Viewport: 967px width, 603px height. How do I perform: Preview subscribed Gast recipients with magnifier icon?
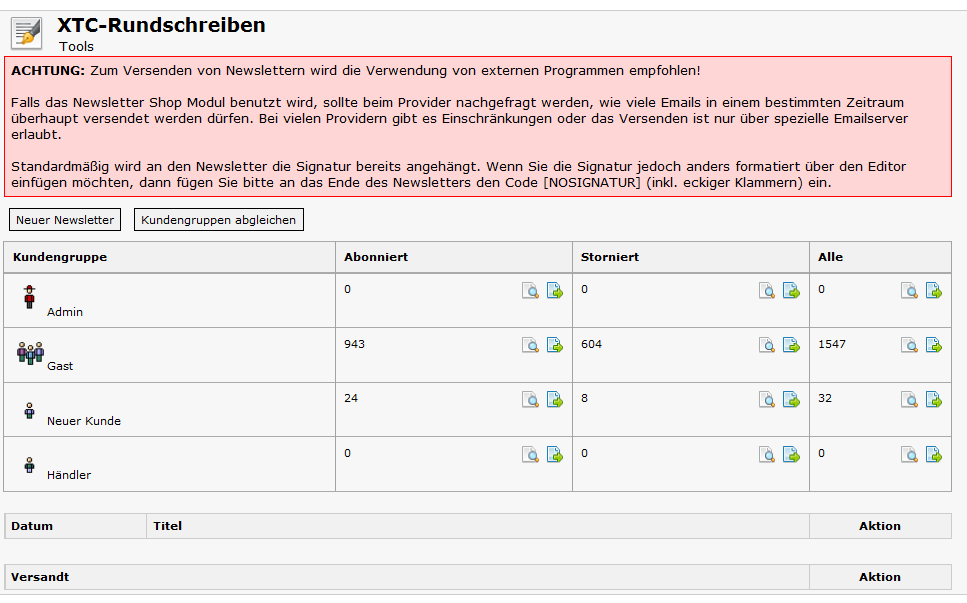pyautogui.click(x=531, y=345)
